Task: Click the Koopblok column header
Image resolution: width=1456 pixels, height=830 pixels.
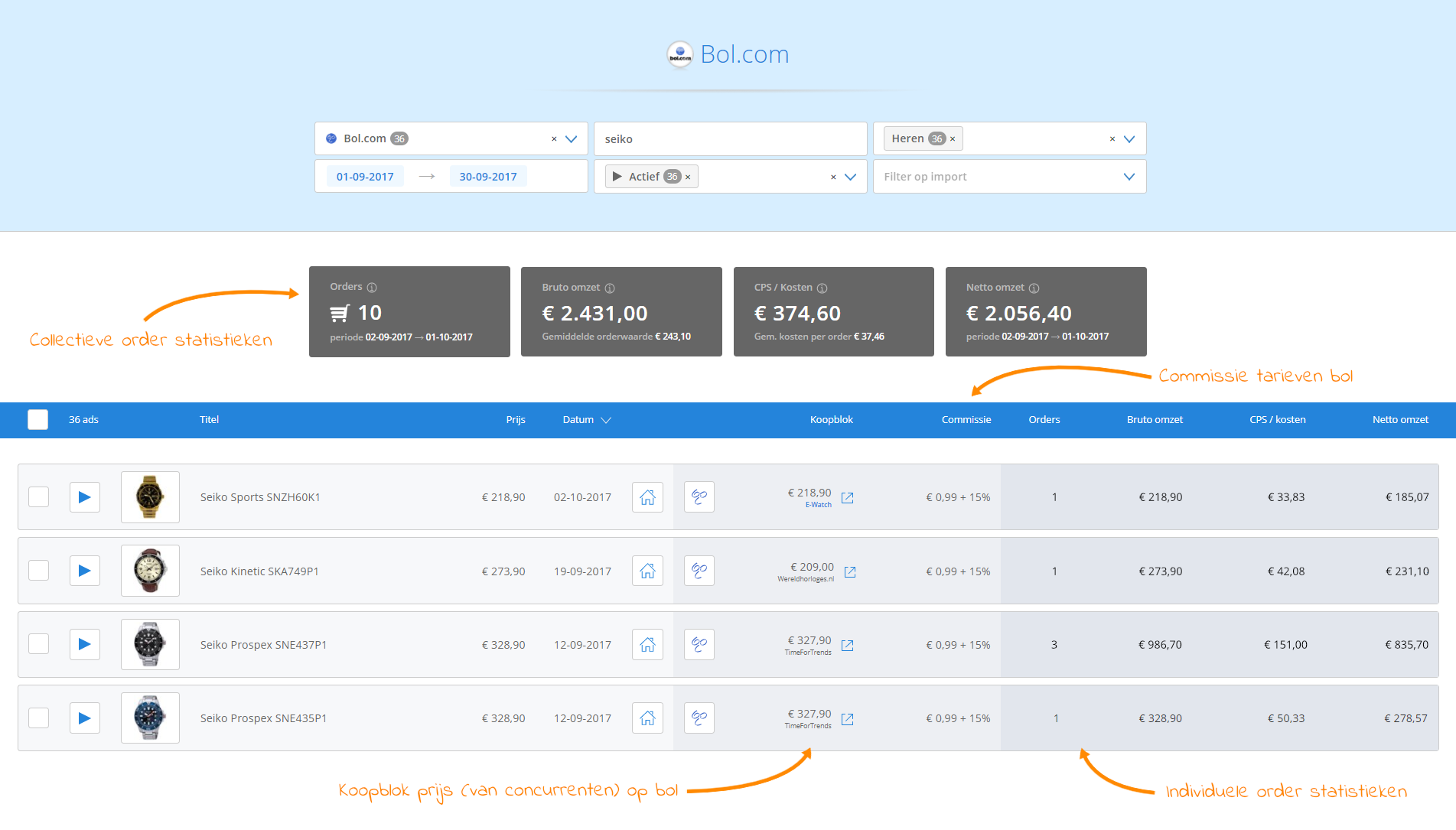Action: pos(832,419)
